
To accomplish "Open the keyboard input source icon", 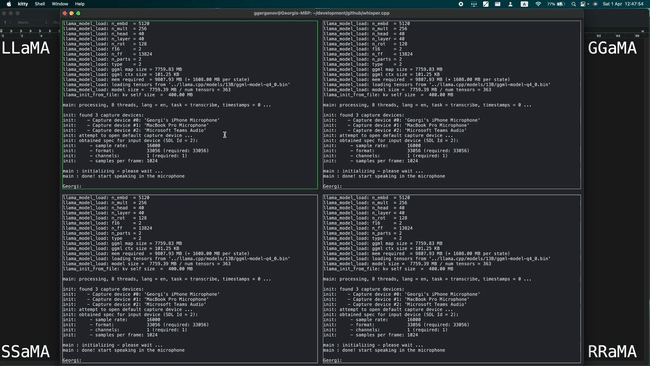I will [524, 4].
